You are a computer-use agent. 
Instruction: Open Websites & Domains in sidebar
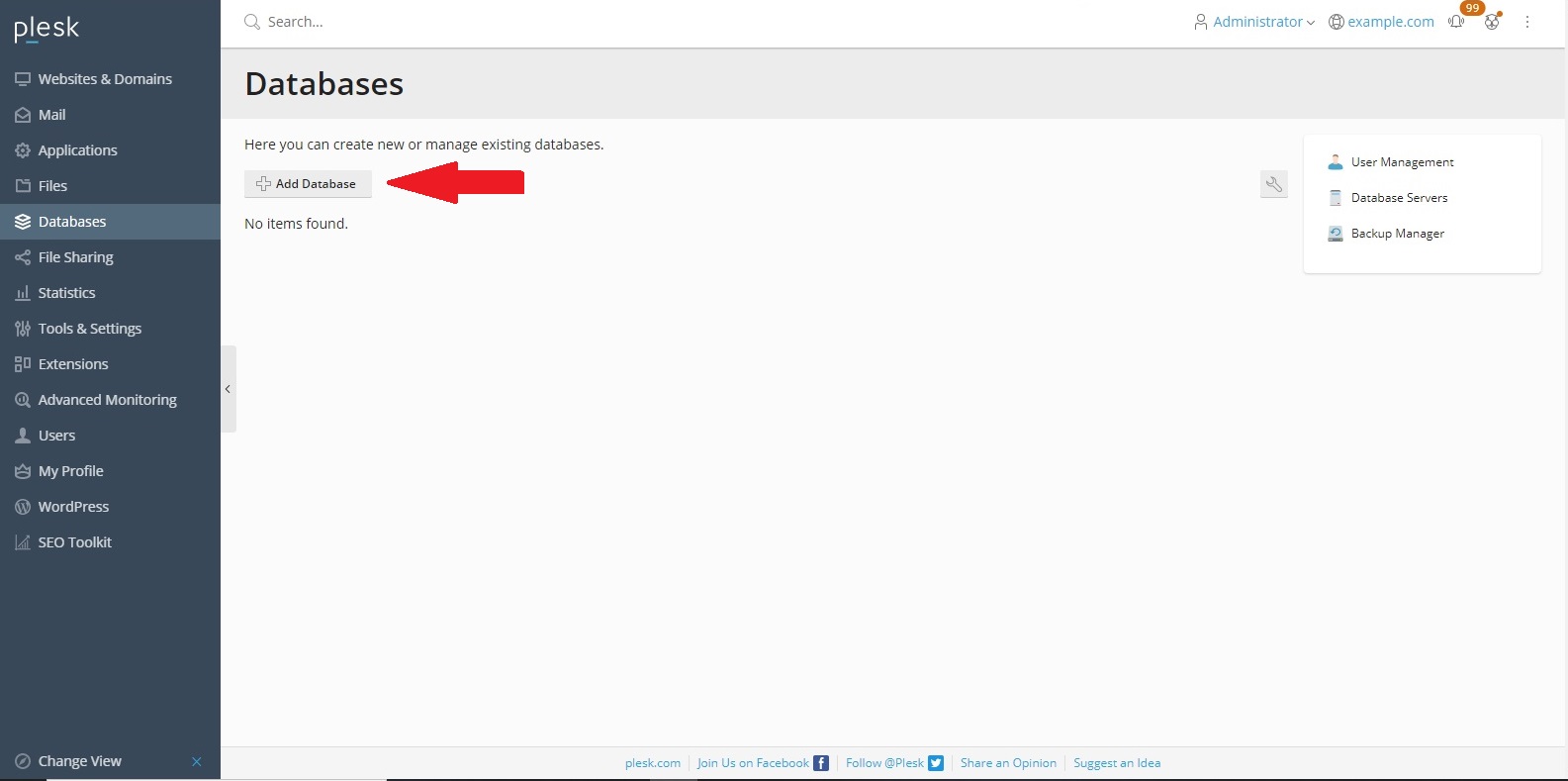pyautogui.click(x=105, y=79)
